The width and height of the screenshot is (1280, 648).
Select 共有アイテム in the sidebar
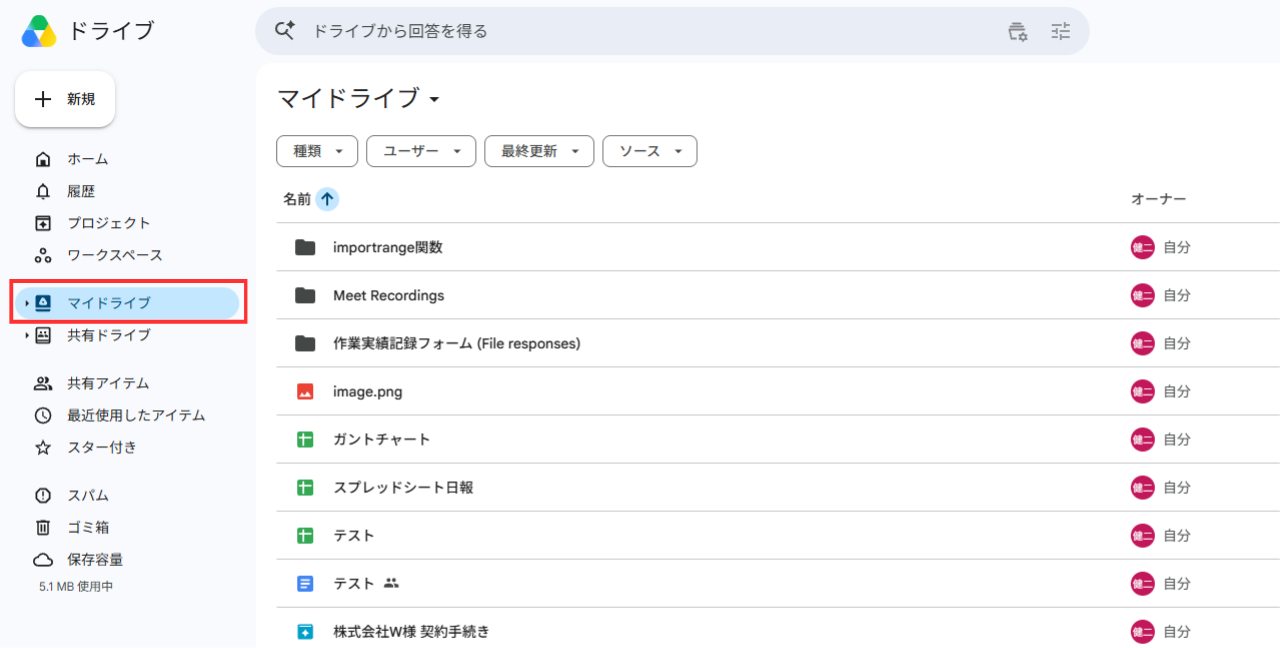(x=108, y=383)
